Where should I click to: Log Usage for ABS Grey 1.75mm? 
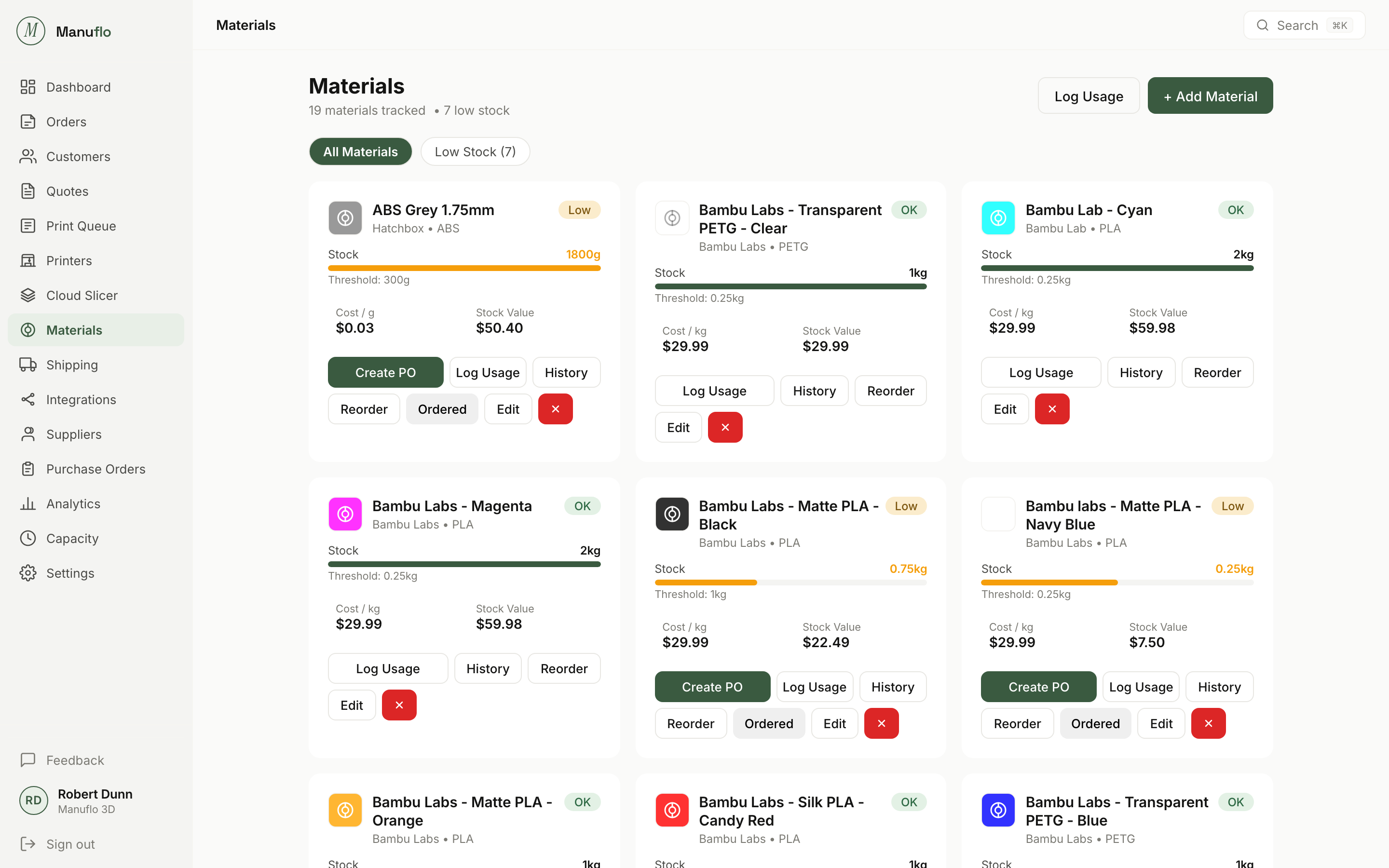tap(487, 373)
